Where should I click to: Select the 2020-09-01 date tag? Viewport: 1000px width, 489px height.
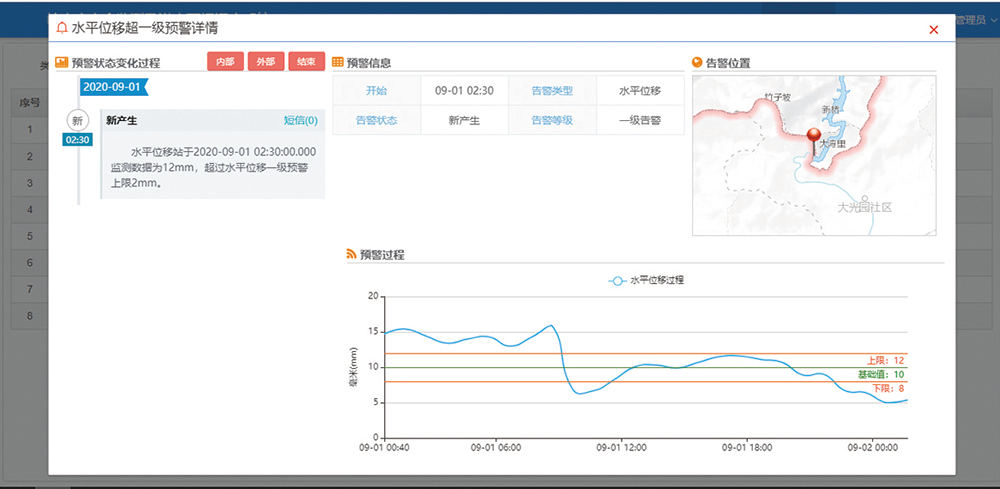point(112,87)
